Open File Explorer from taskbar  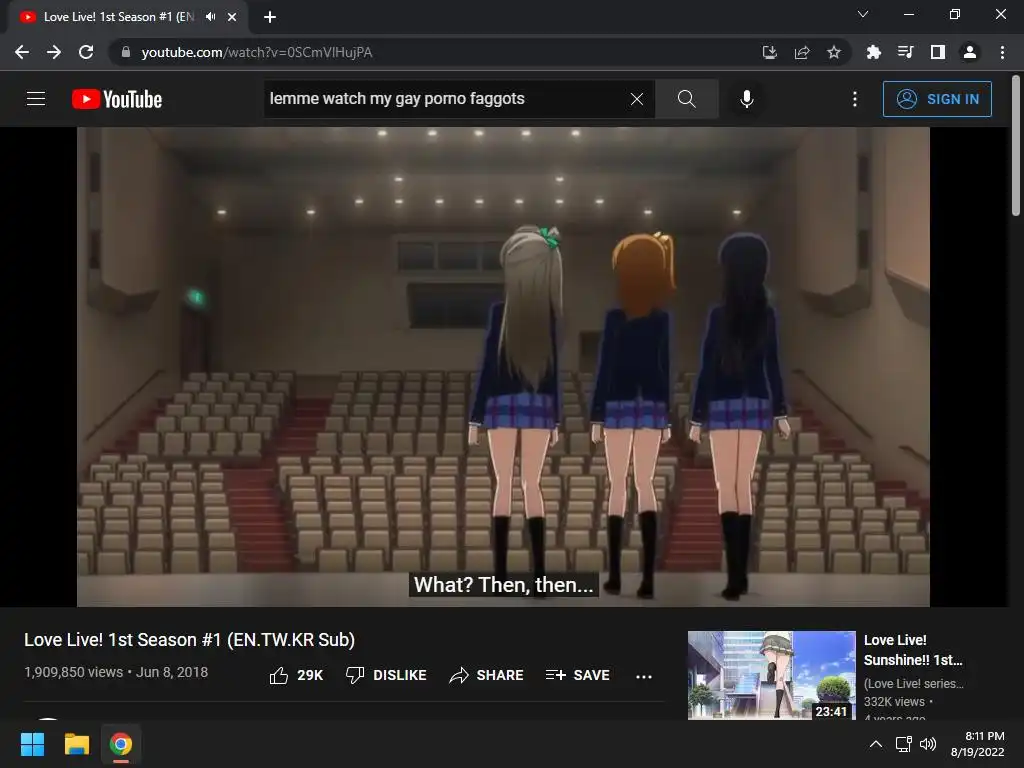(x=77, y=744)
